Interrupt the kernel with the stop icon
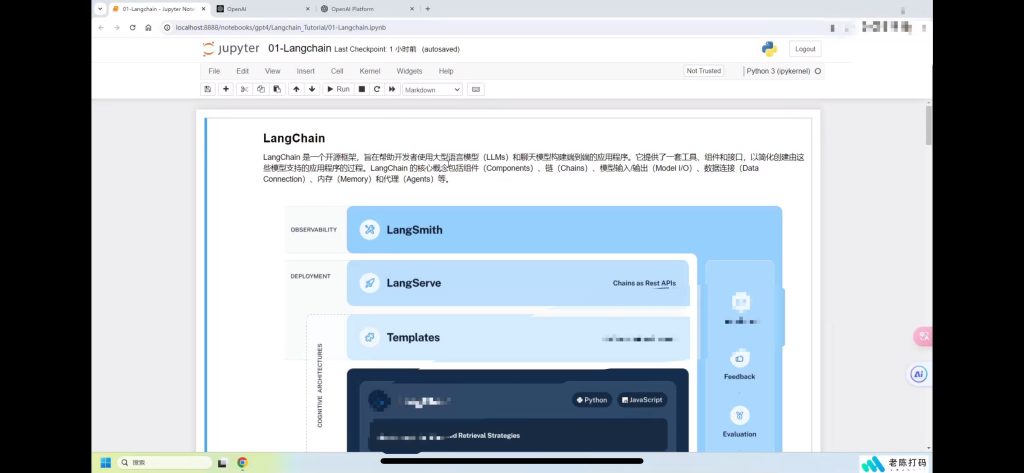The width and height of the screenshot is (1024, 473). click(x=362, y=90)
